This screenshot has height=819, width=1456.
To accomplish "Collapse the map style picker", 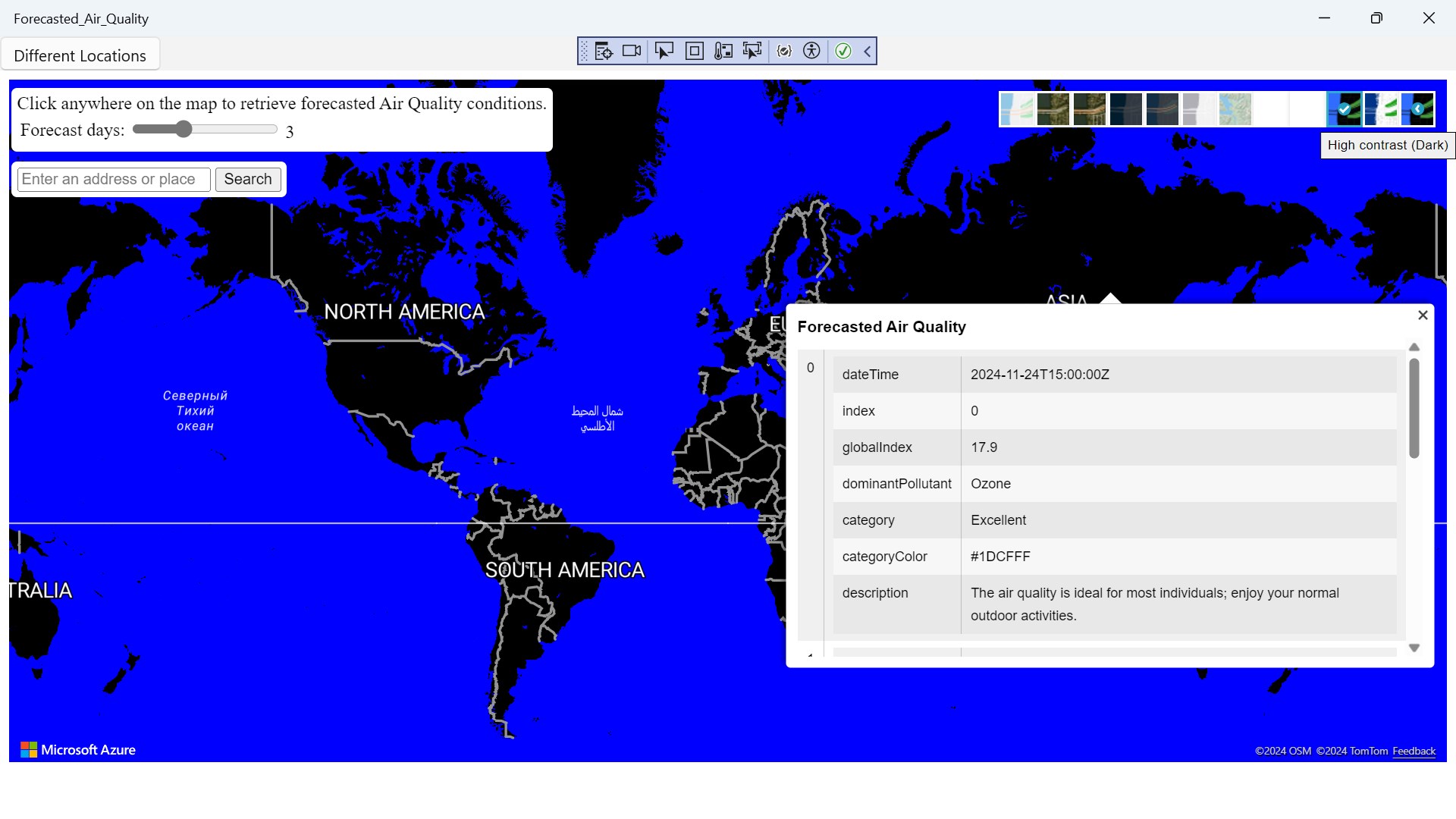I will (x=1417, y=109).
